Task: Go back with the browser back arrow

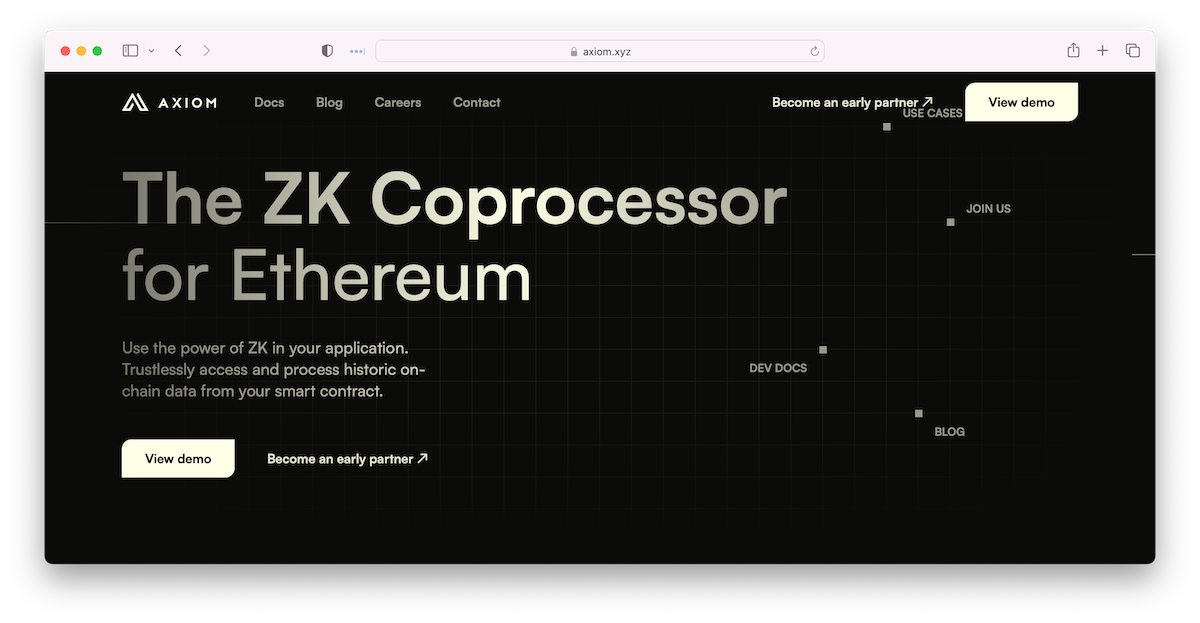Action: tap(178, 51)
